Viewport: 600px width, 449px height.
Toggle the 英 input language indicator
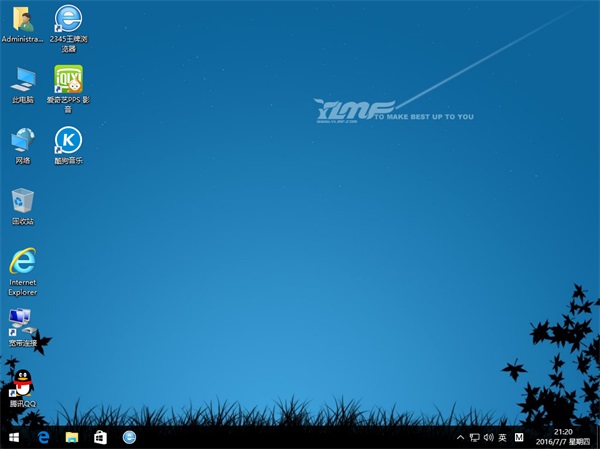coord(501,438)
